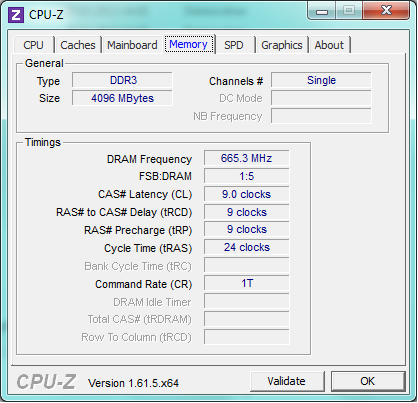The image size is (418, 403).
Task: Click the Memory tab
Action: 189,44
